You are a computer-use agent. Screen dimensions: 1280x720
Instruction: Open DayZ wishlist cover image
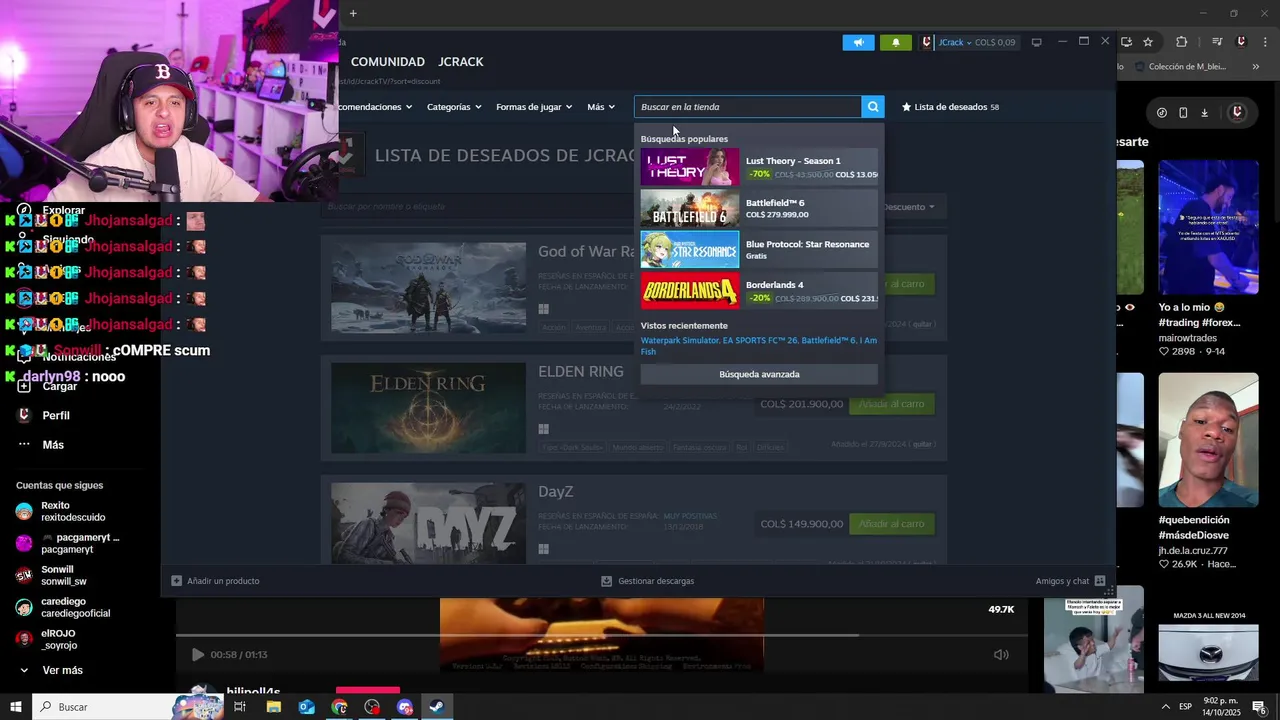point(428,524)
